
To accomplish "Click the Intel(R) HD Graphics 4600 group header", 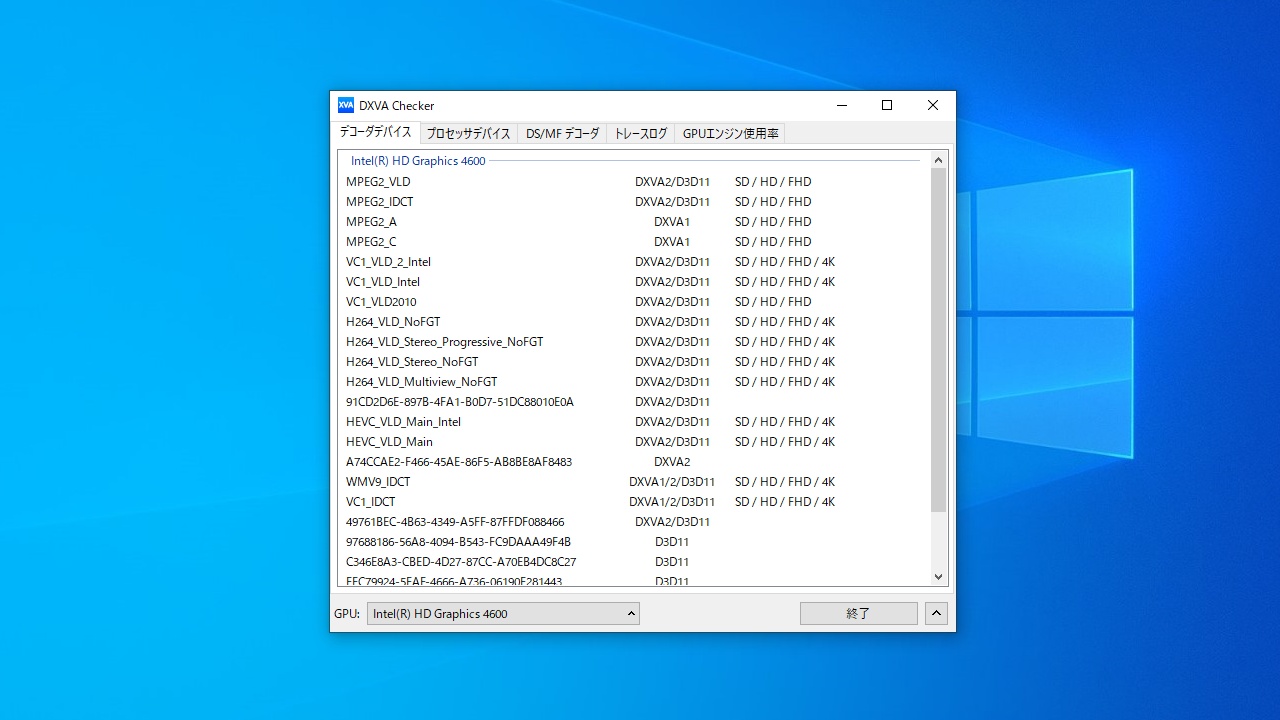I will click(x=418, y=161).
